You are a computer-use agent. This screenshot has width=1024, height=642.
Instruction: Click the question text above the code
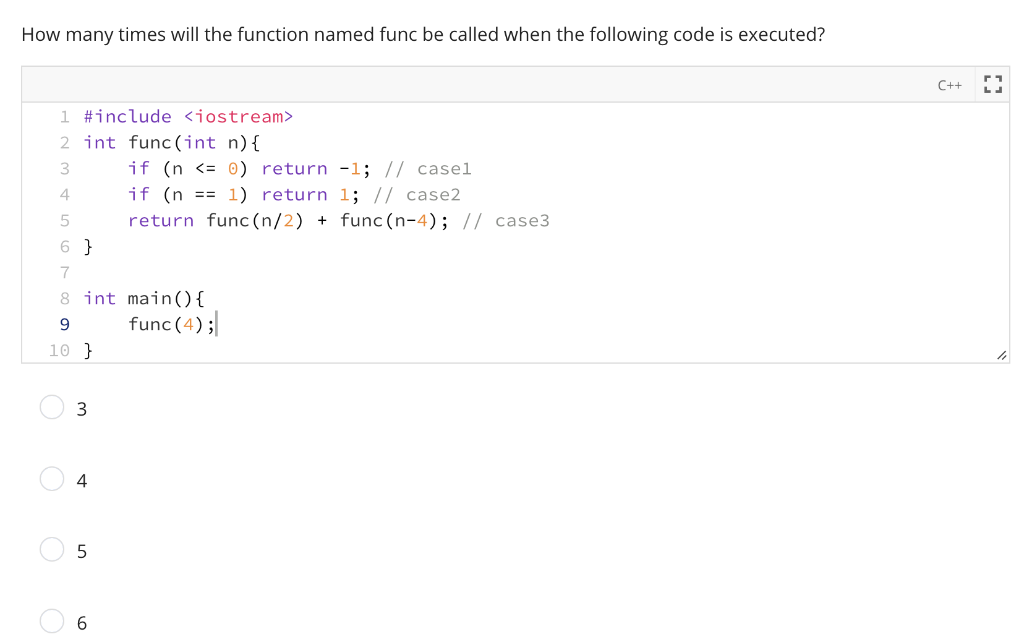click(422, 34)
